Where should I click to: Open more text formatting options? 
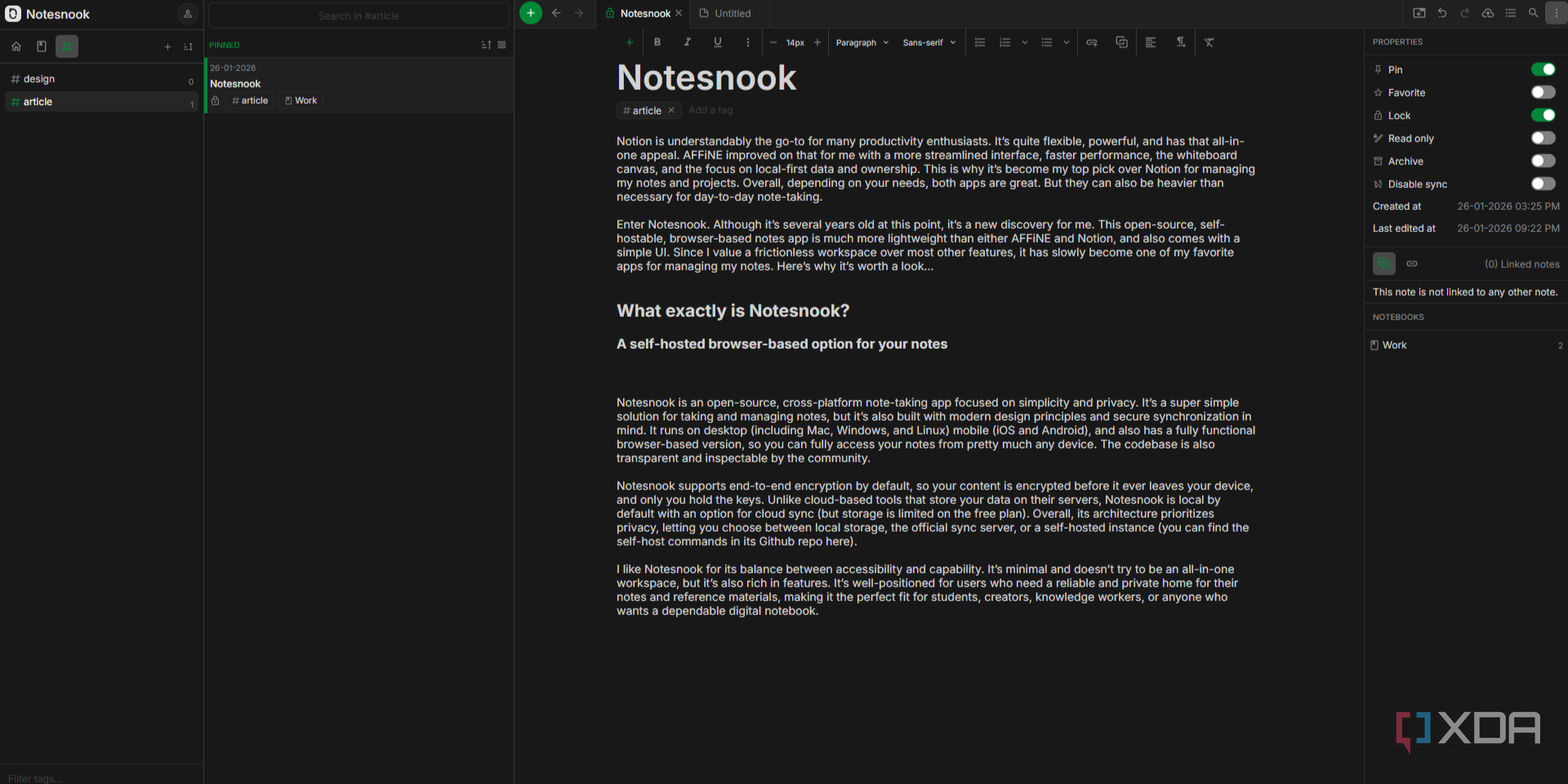coord(747,42)
